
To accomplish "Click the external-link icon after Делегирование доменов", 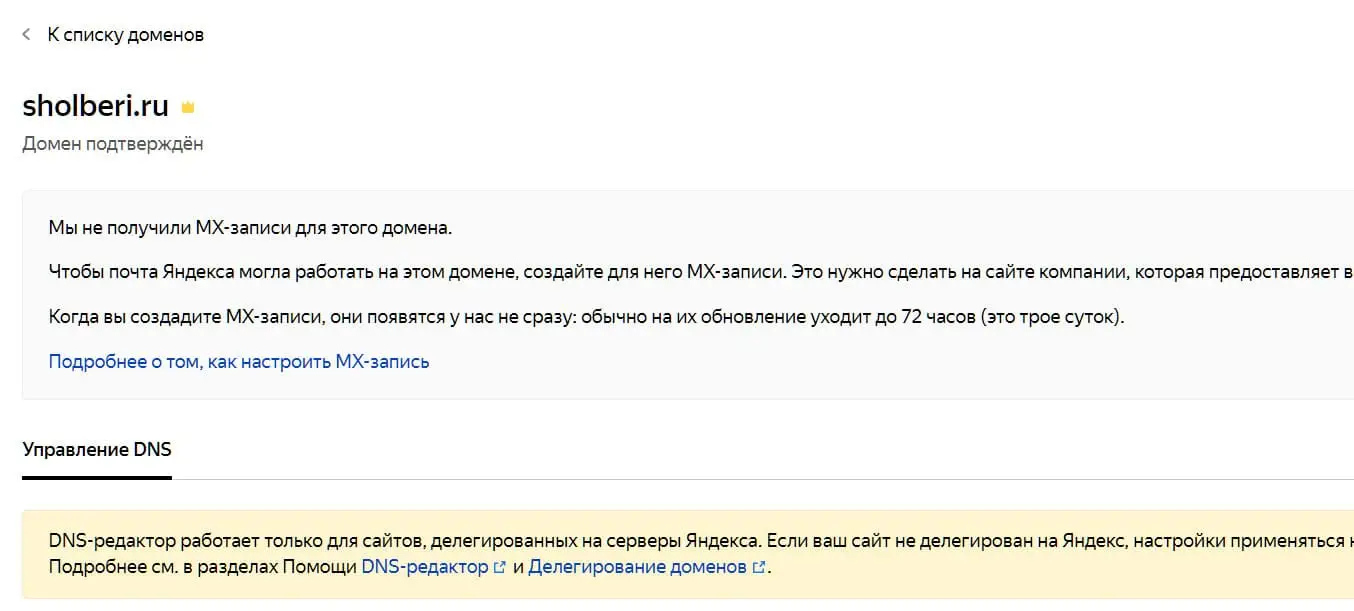I will [758, 568].
